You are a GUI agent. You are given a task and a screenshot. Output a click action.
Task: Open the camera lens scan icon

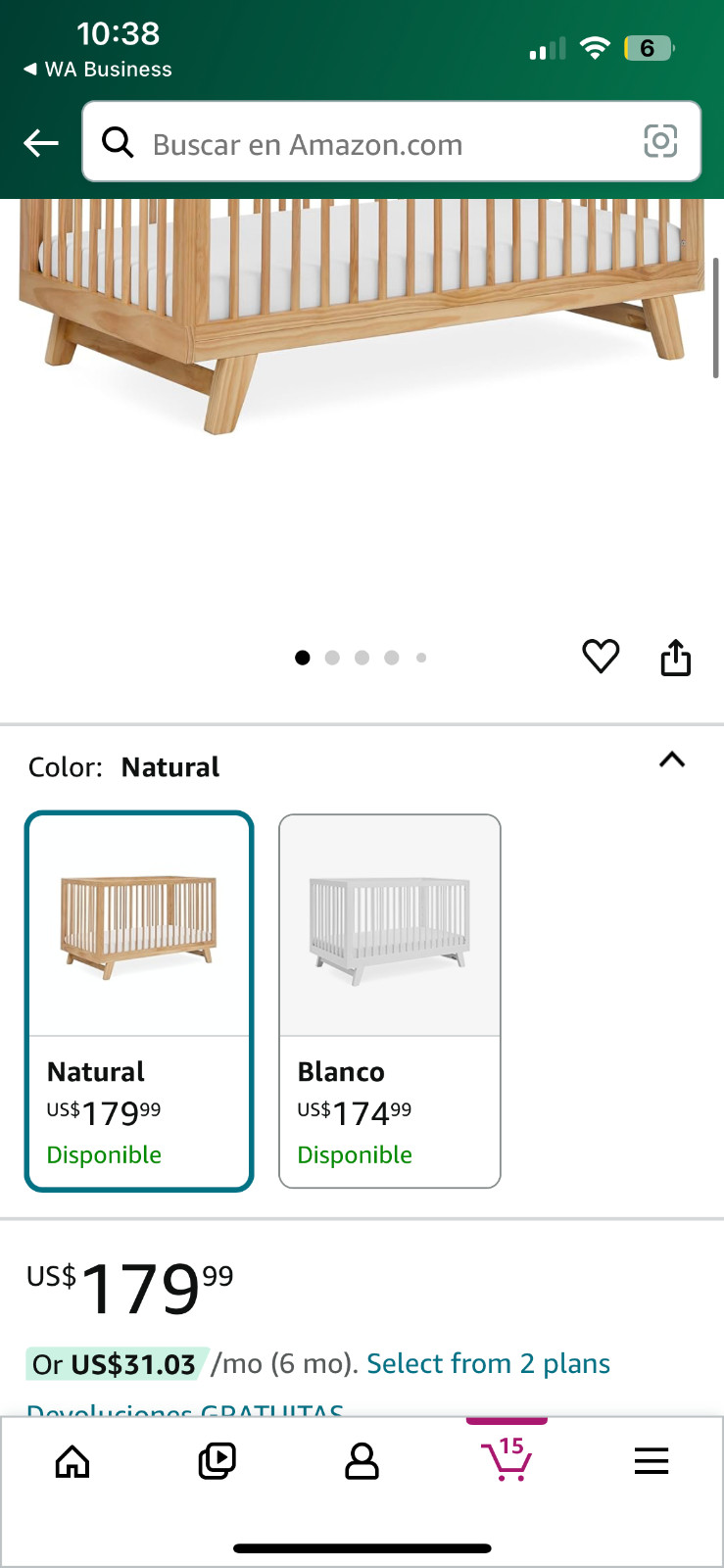pos(660,142)
